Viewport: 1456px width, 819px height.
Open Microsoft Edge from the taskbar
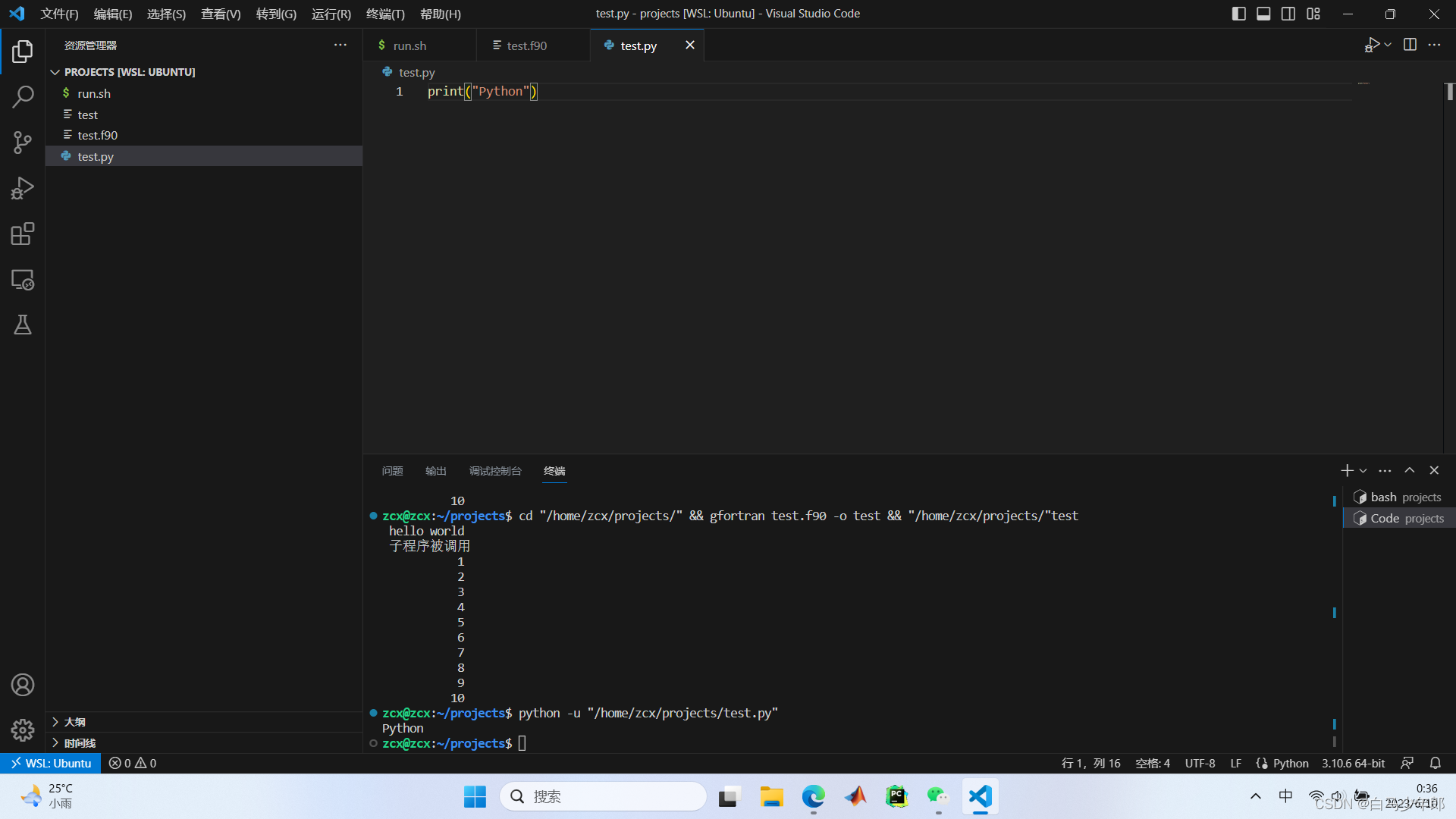(814, 796)
